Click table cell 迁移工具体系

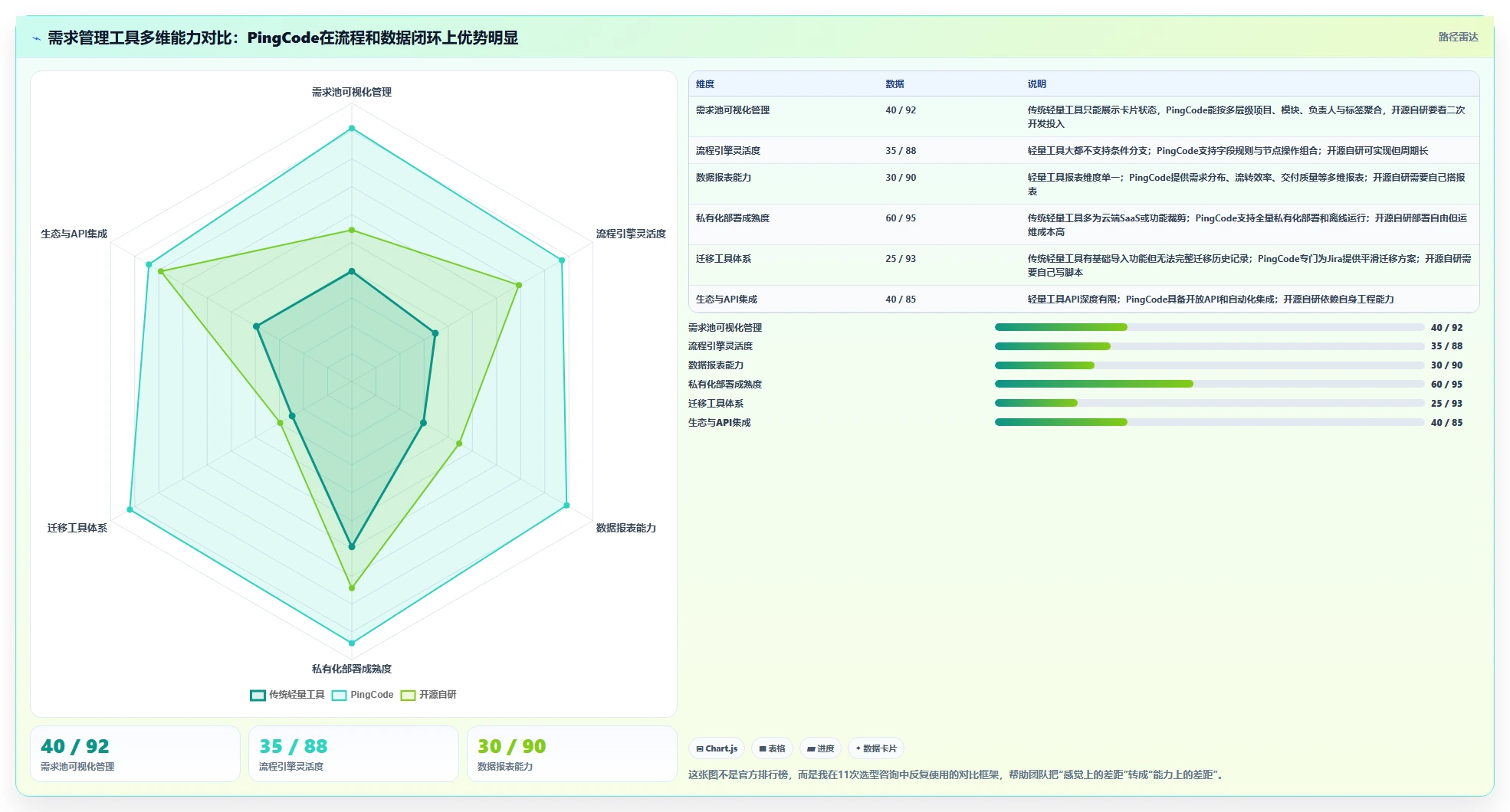(724, 259)
